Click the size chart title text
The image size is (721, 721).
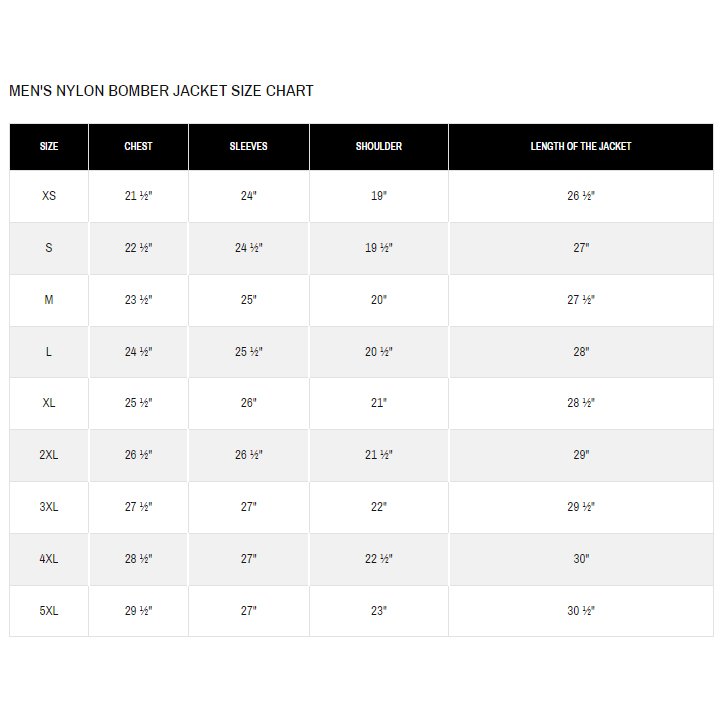[x=161, y=91]
